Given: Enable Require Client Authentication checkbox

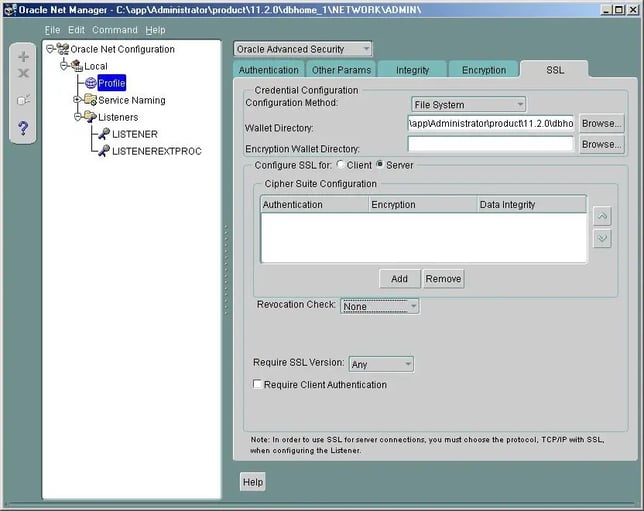Looking at the screenshot, I should [x=258, y=384].
